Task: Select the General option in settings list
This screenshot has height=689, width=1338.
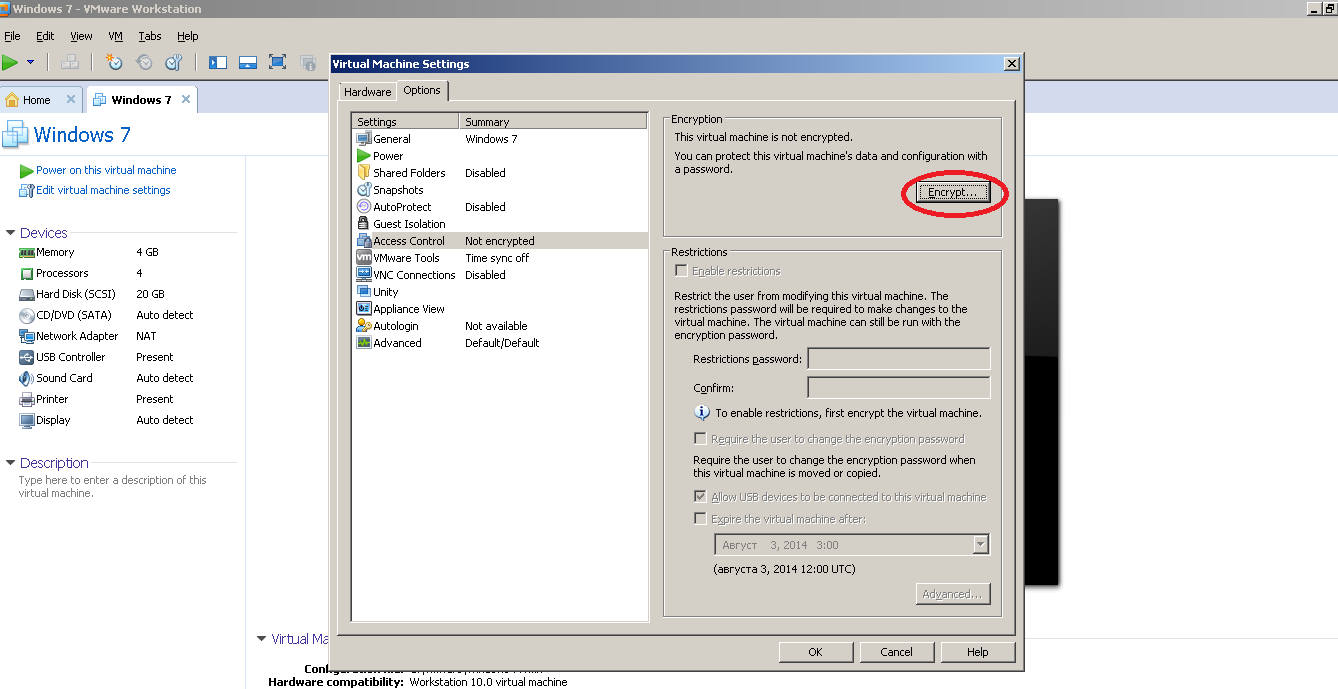Action: [x=501, y=139]
